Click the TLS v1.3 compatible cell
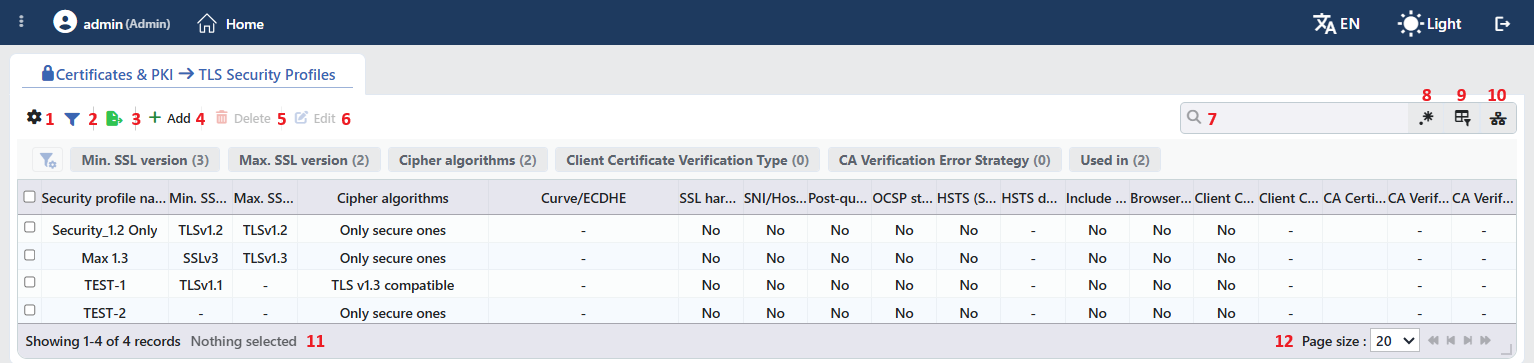The image size is (1534, 363). click(393, 285)
